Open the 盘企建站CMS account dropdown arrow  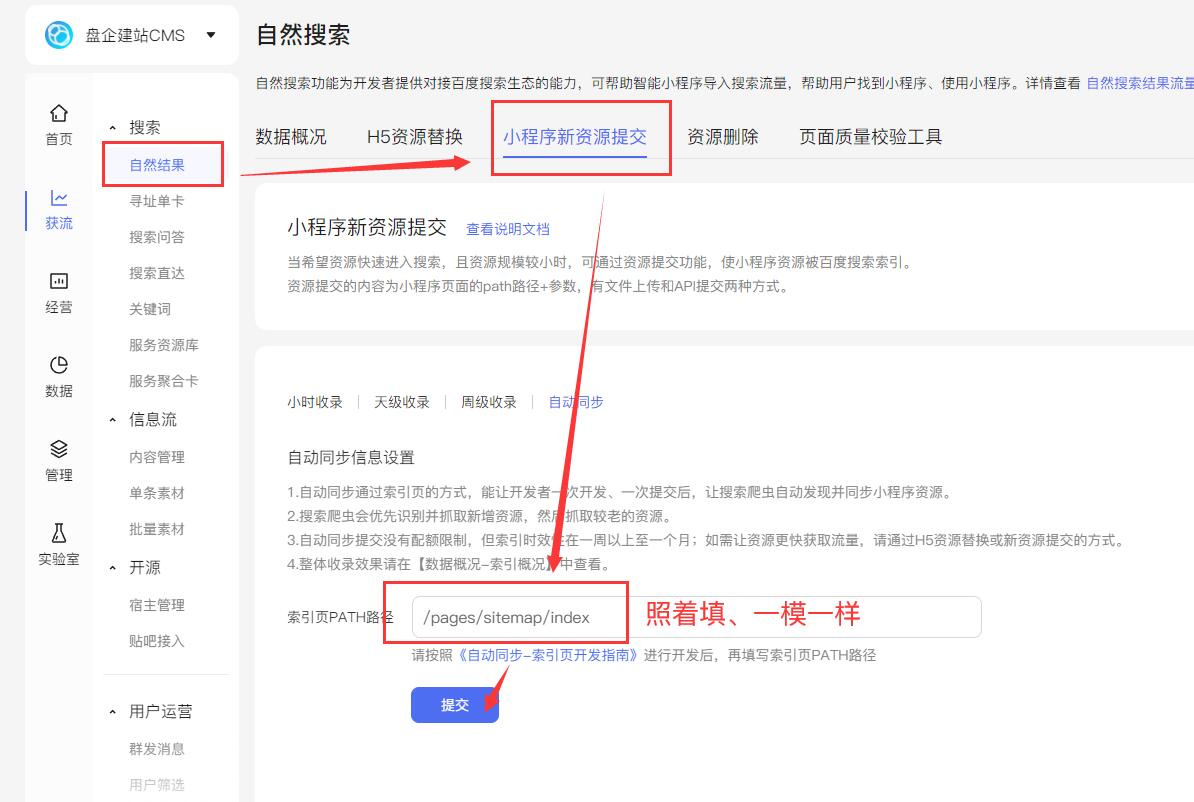211,35
